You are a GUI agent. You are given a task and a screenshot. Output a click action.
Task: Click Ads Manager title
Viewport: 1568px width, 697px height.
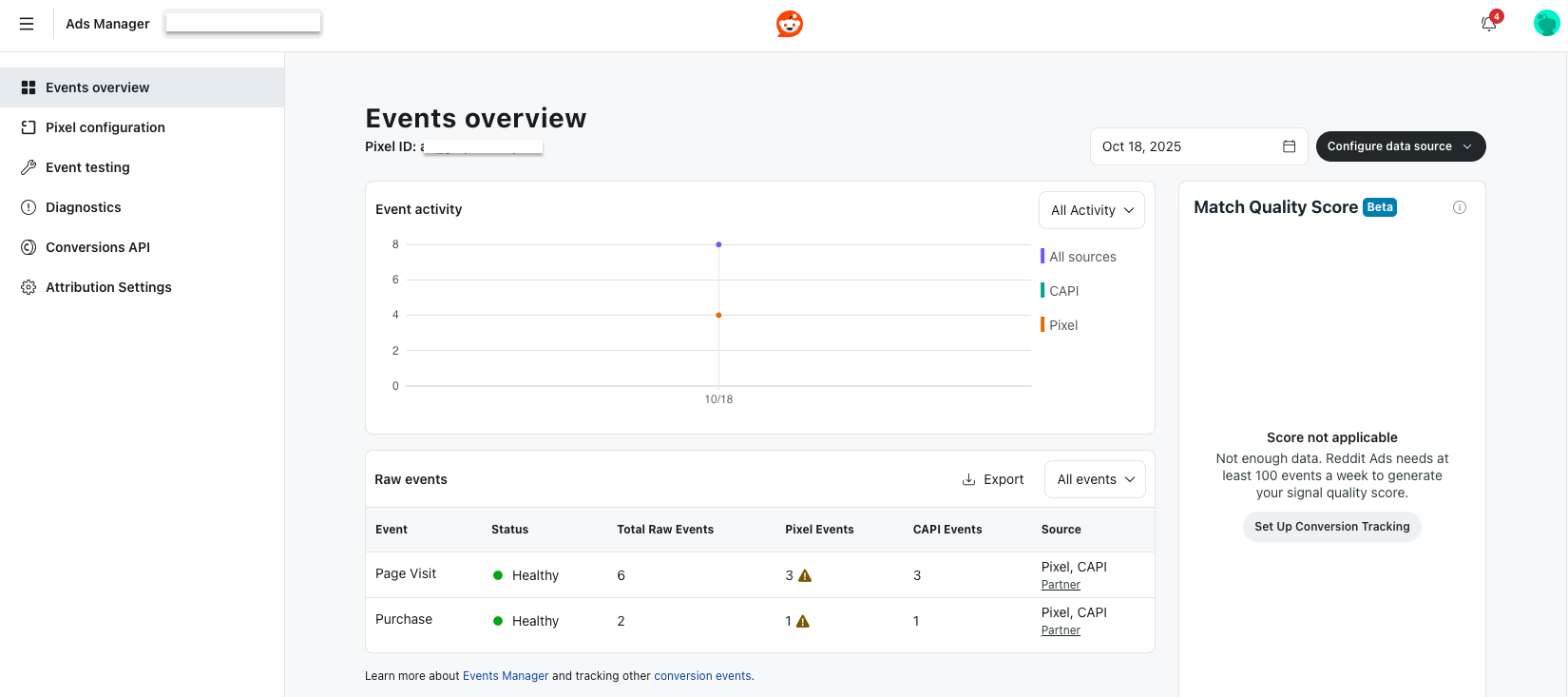click(107, 24)
